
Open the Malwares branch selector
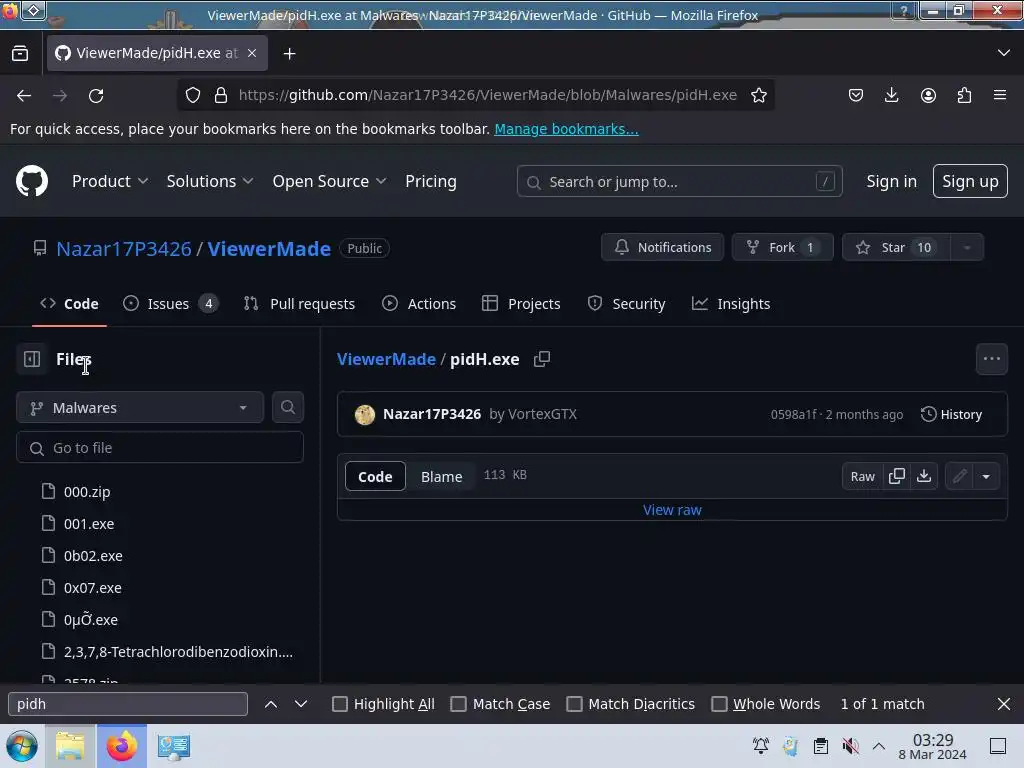(x=140, y=408)
